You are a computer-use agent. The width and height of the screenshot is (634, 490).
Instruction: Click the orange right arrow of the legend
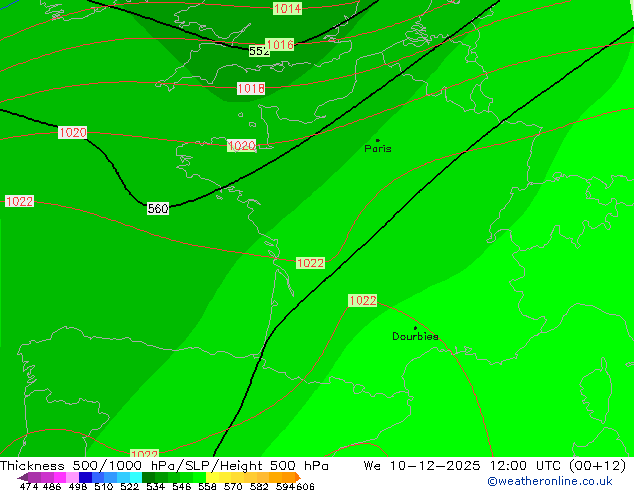[298, 477]
